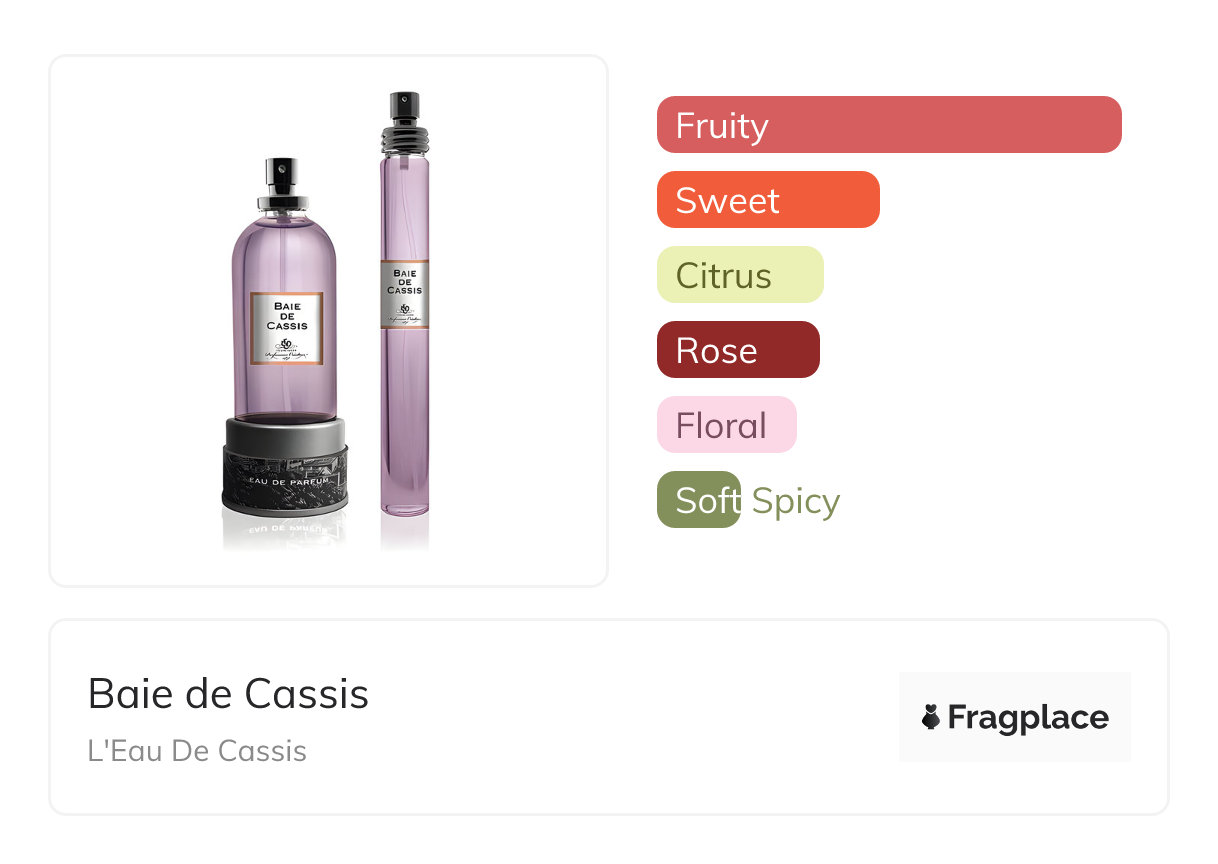This screenshot has width=1218, height=864.
Task: Click the Eau de Parfum bottle base
Action: (285, 477)
